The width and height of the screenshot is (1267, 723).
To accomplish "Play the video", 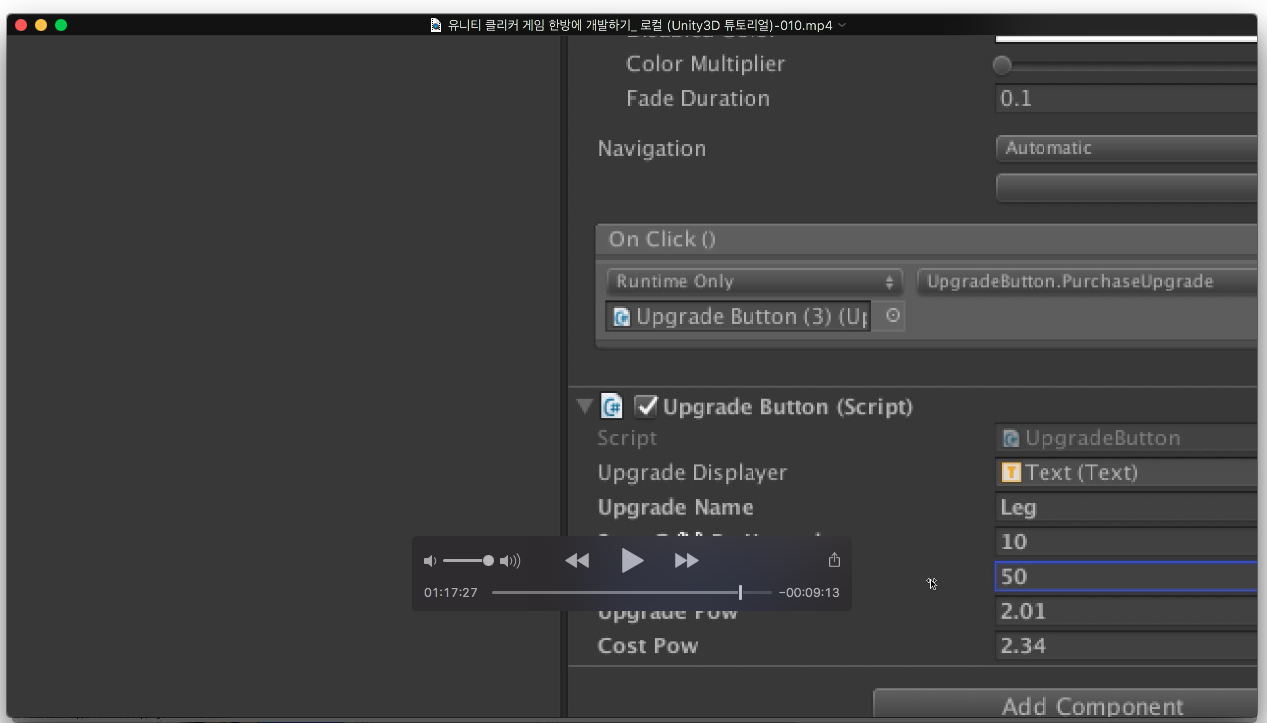I will [632, 560].
